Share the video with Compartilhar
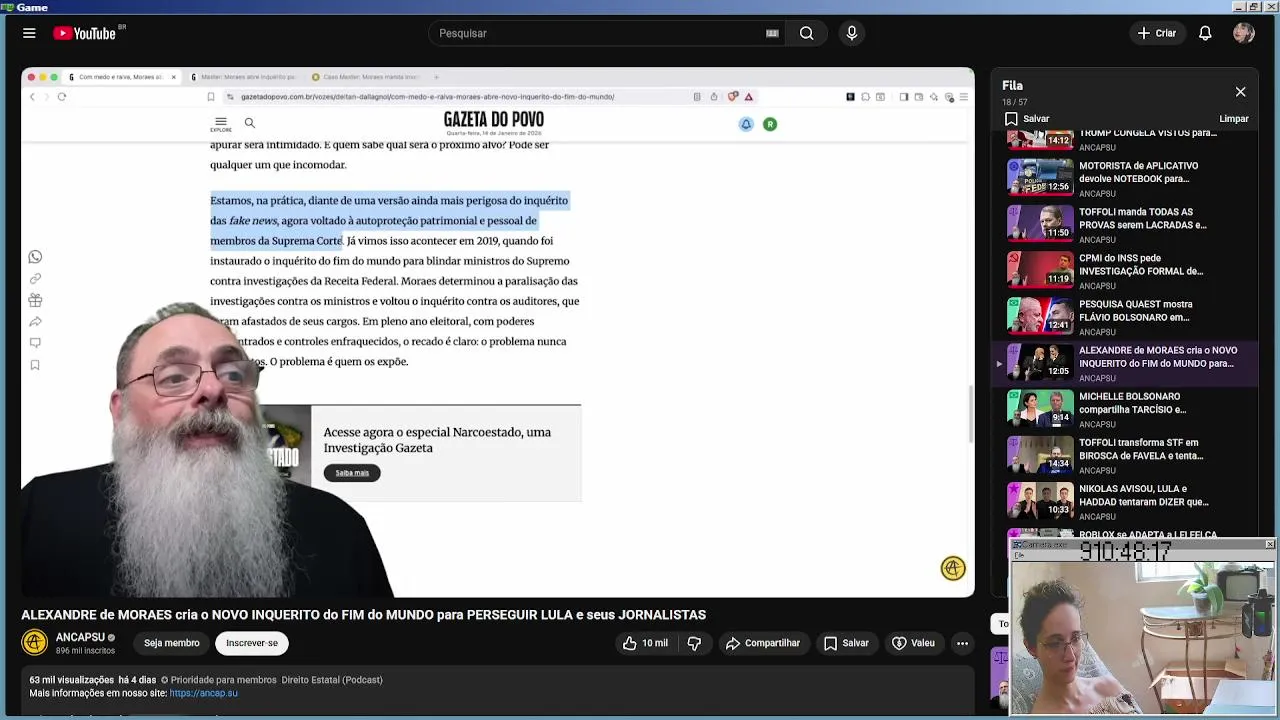Screen dimensions: 1280x720 tap(763, 643)
